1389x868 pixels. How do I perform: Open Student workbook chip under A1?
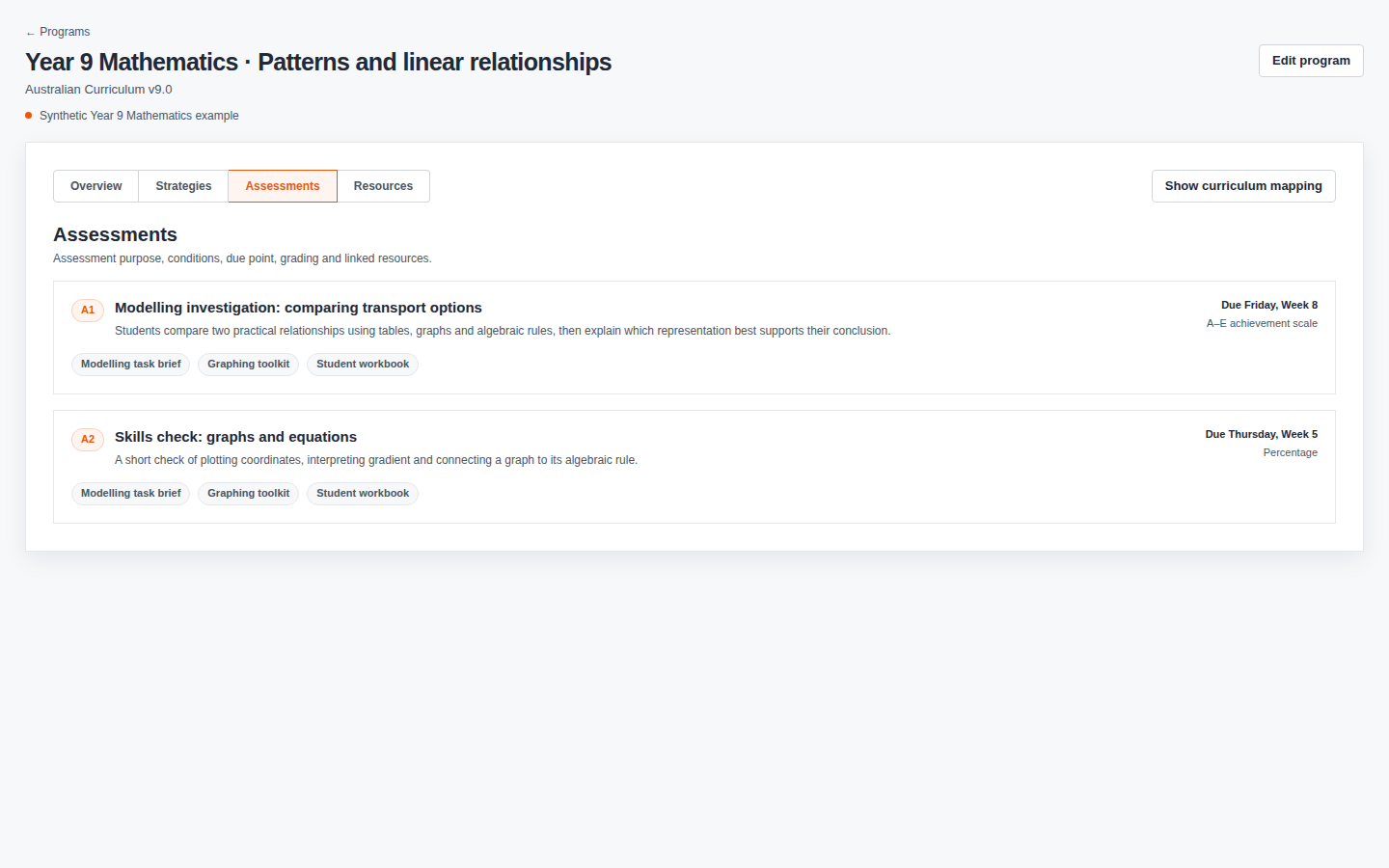click(x=363, y=365)
